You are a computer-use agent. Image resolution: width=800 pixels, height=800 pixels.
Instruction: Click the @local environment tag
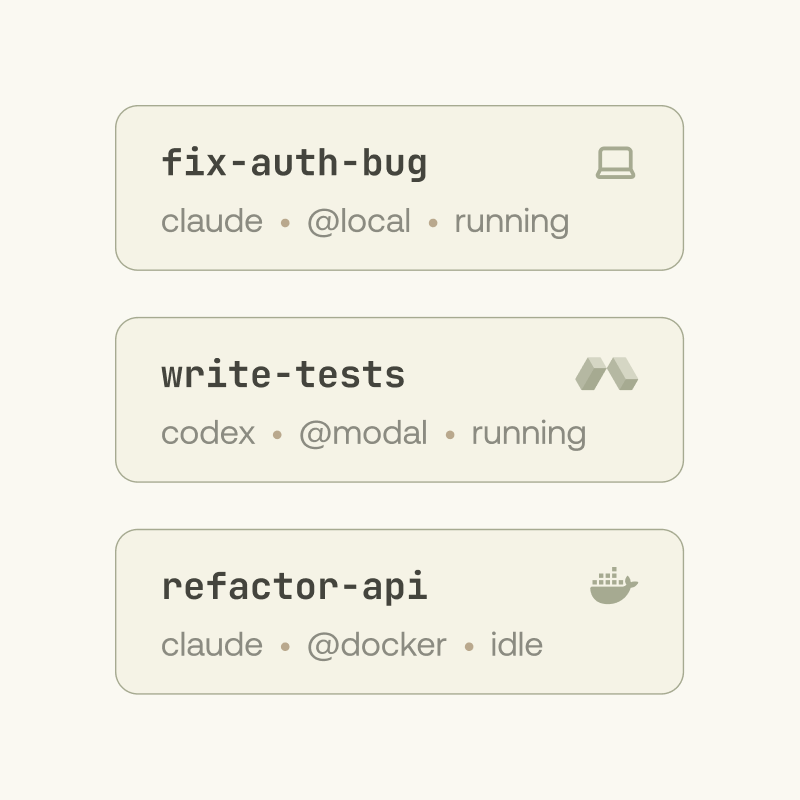pos(360,221)
